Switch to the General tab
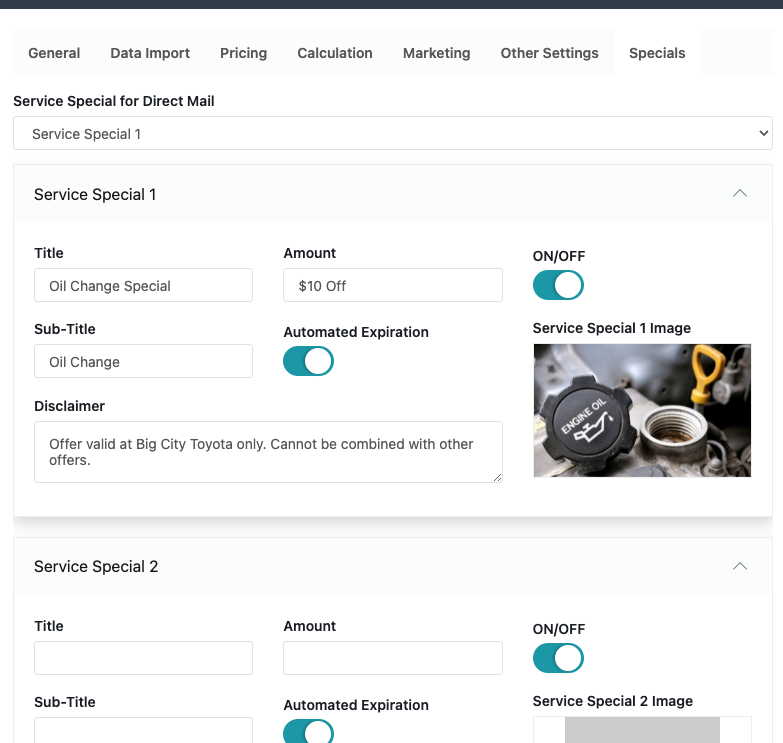 click(x=54, y=53)
